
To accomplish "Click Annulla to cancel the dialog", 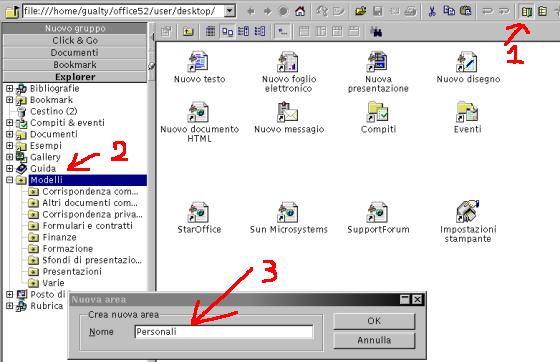I will click(x=374, y=340).
